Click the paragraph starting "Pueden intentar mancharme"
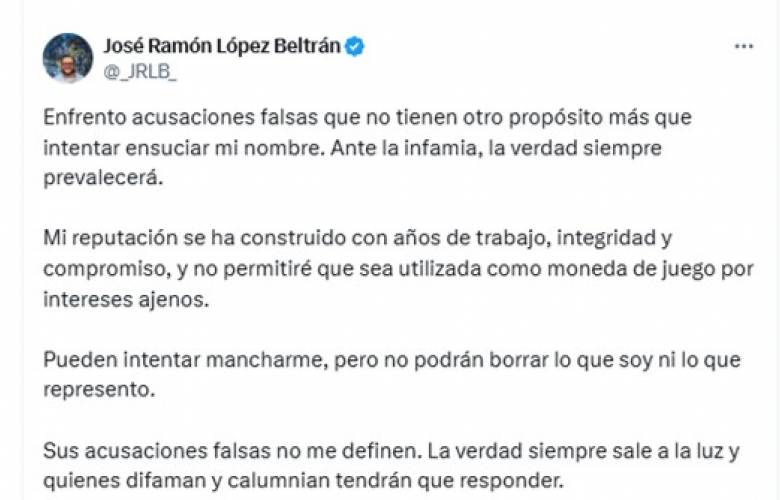780x500 pixels. point(367,375)
